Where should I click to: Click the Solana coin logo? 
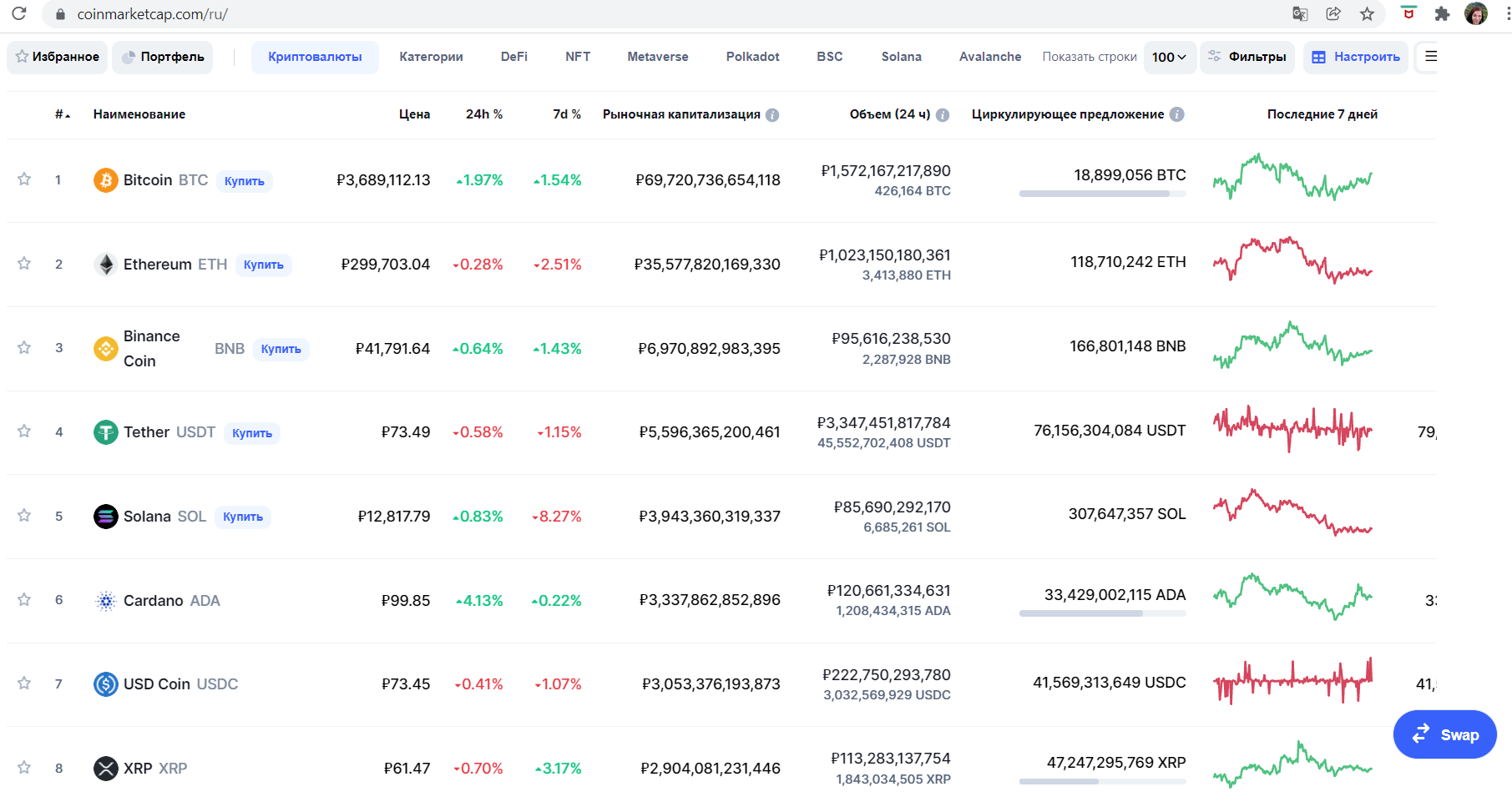106,517
